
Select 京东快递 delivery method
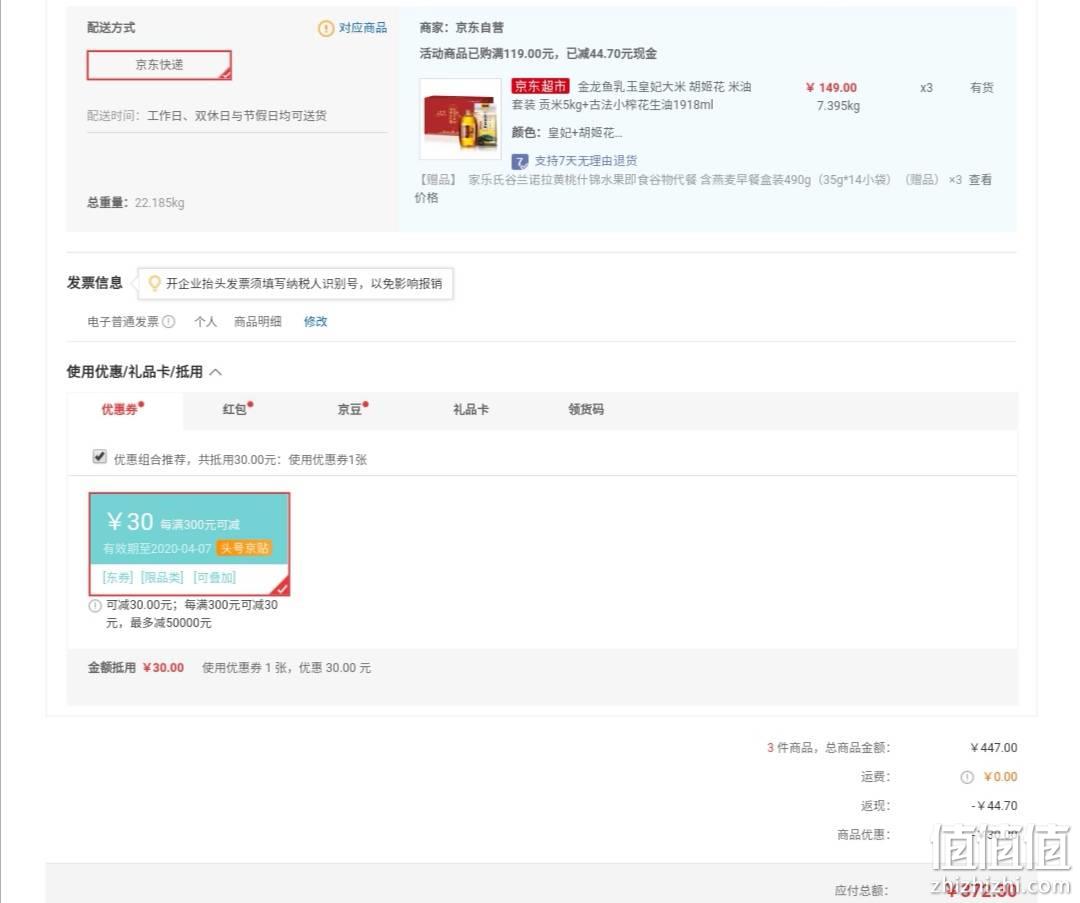[x=159, y=65]
